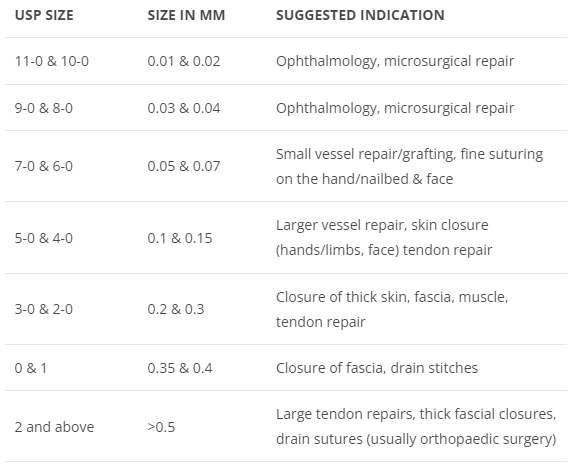
Task: Click the 0.2 & 0.3 measurement
Action: pos(176,309)
